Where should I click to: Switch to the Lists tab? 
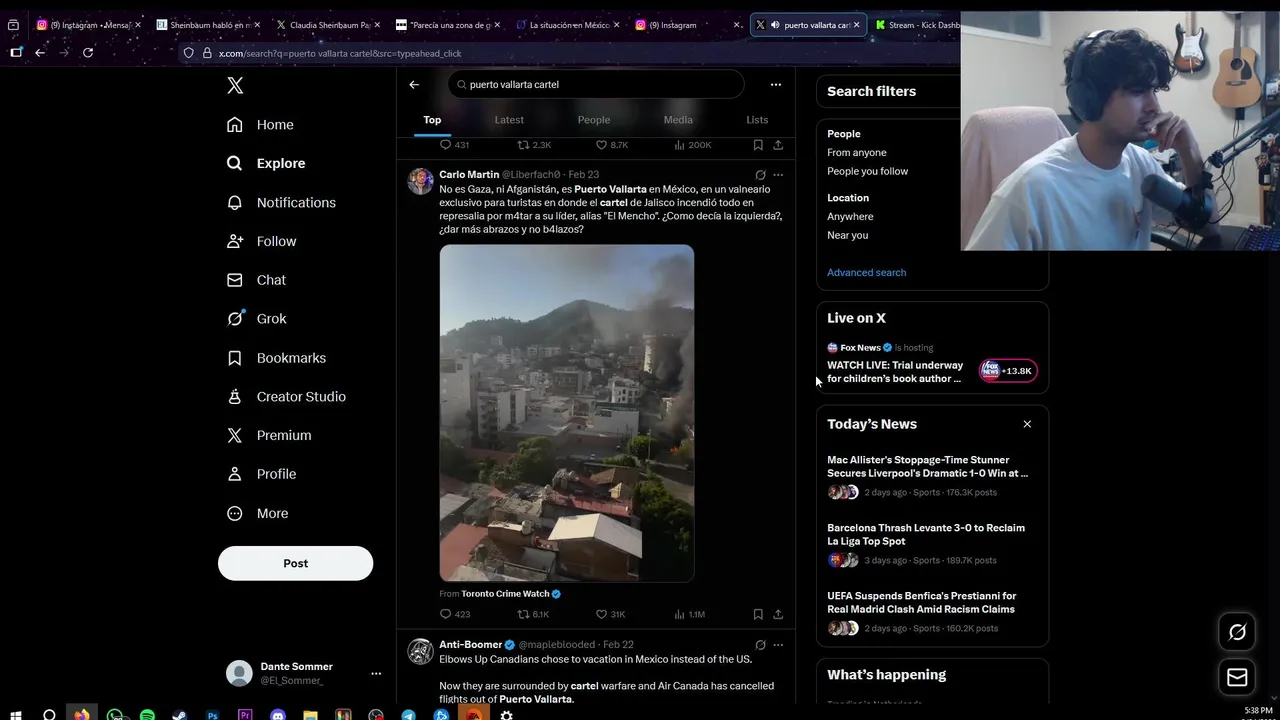pyautogui.click(x=757, y=120)
